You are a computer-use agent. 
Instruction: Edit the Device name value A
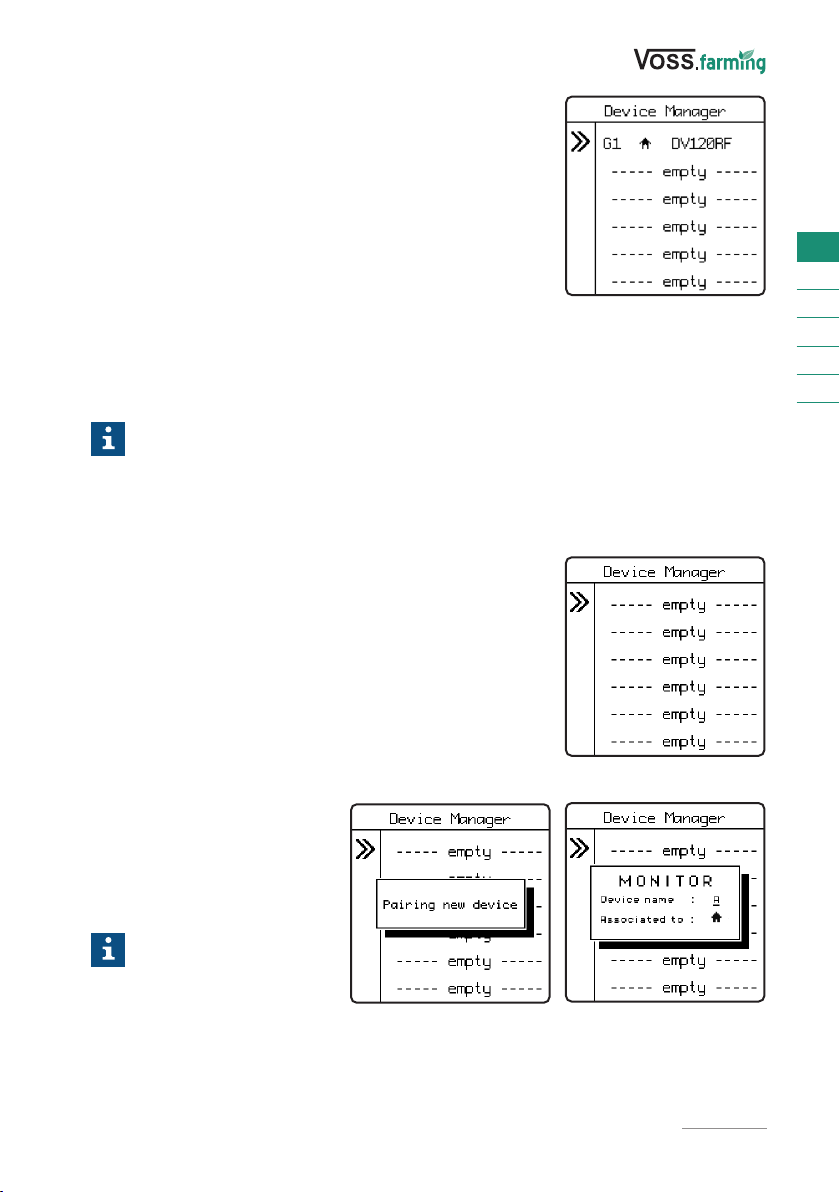pyautogui.click(x=716, y=899)
